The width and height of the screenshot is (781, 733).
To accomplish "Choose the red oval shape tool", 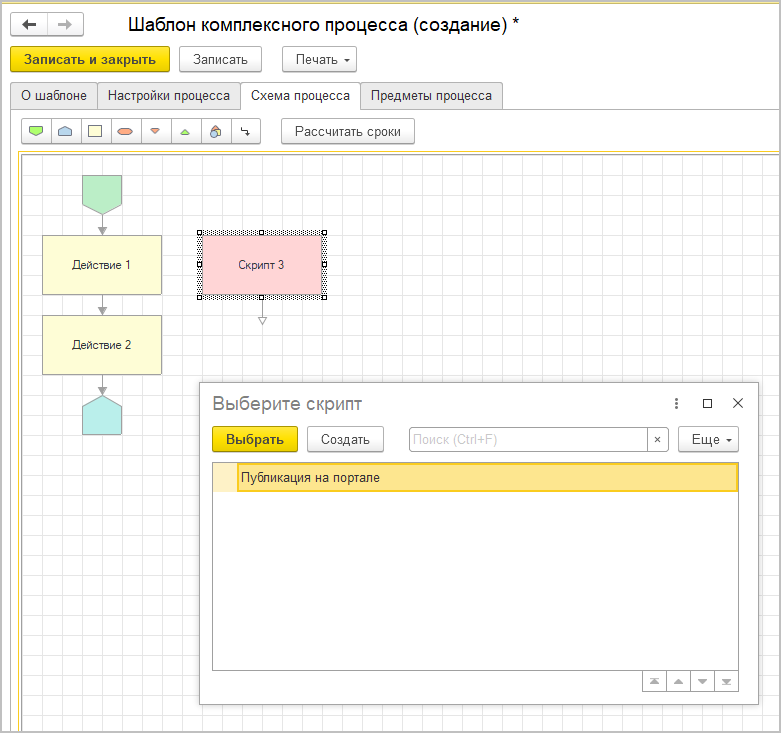I will point(125,132).
